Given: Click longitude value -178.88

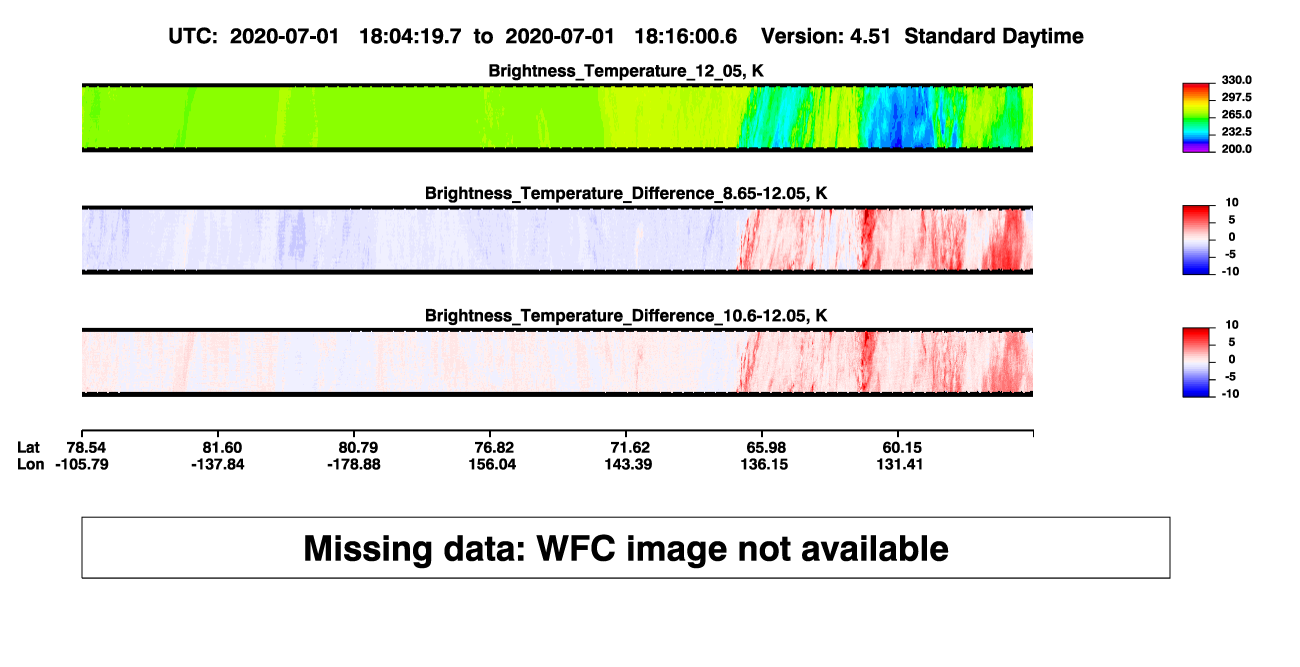Looking at the screenshot, I should pyautogui.click(x=354, y=465).
